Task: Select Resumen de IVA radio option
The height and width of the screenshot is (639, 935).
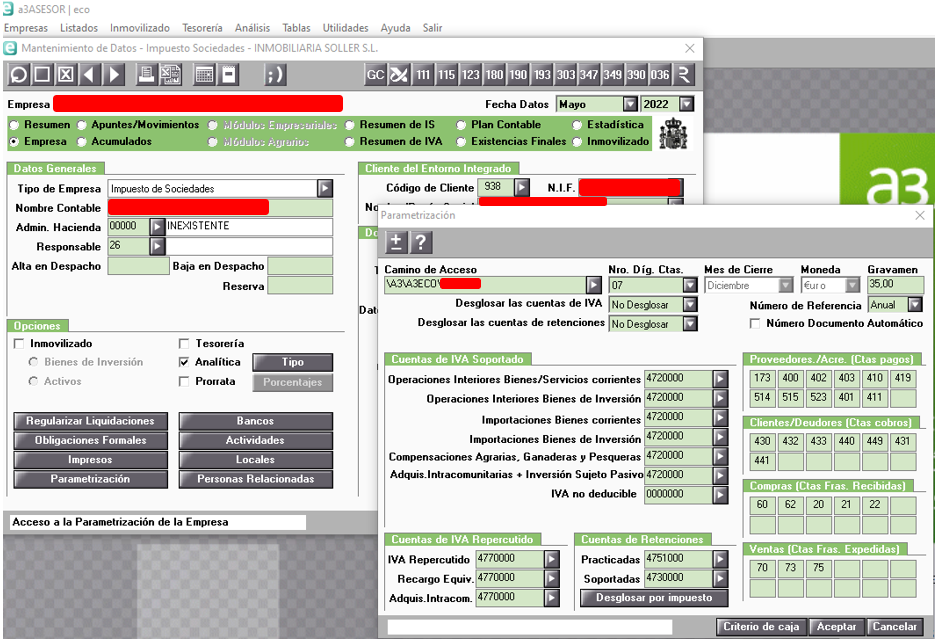Action: pyautogui.click(x=350, y=142)
